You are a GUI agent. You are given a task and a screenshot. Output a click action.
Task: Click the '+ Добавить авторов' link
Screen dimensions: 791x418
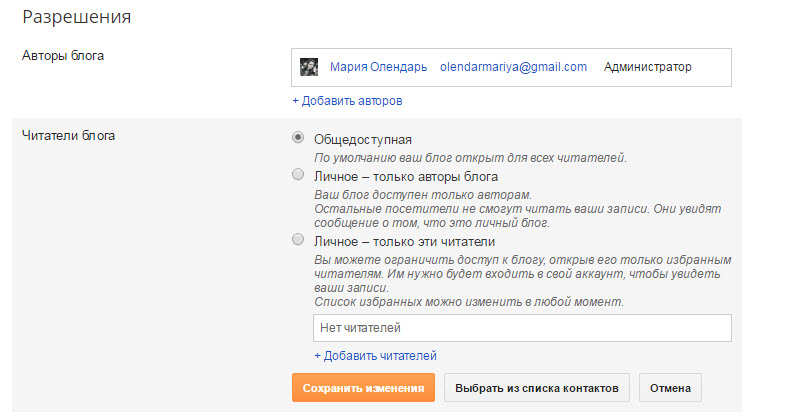click(347, 101)
